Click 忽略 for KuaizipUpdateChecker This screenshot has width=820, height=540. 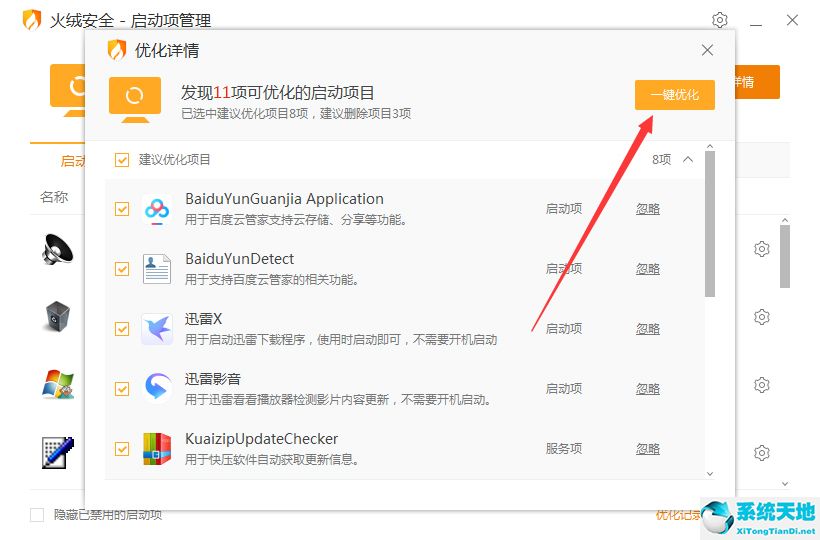(x=647, y=449)
